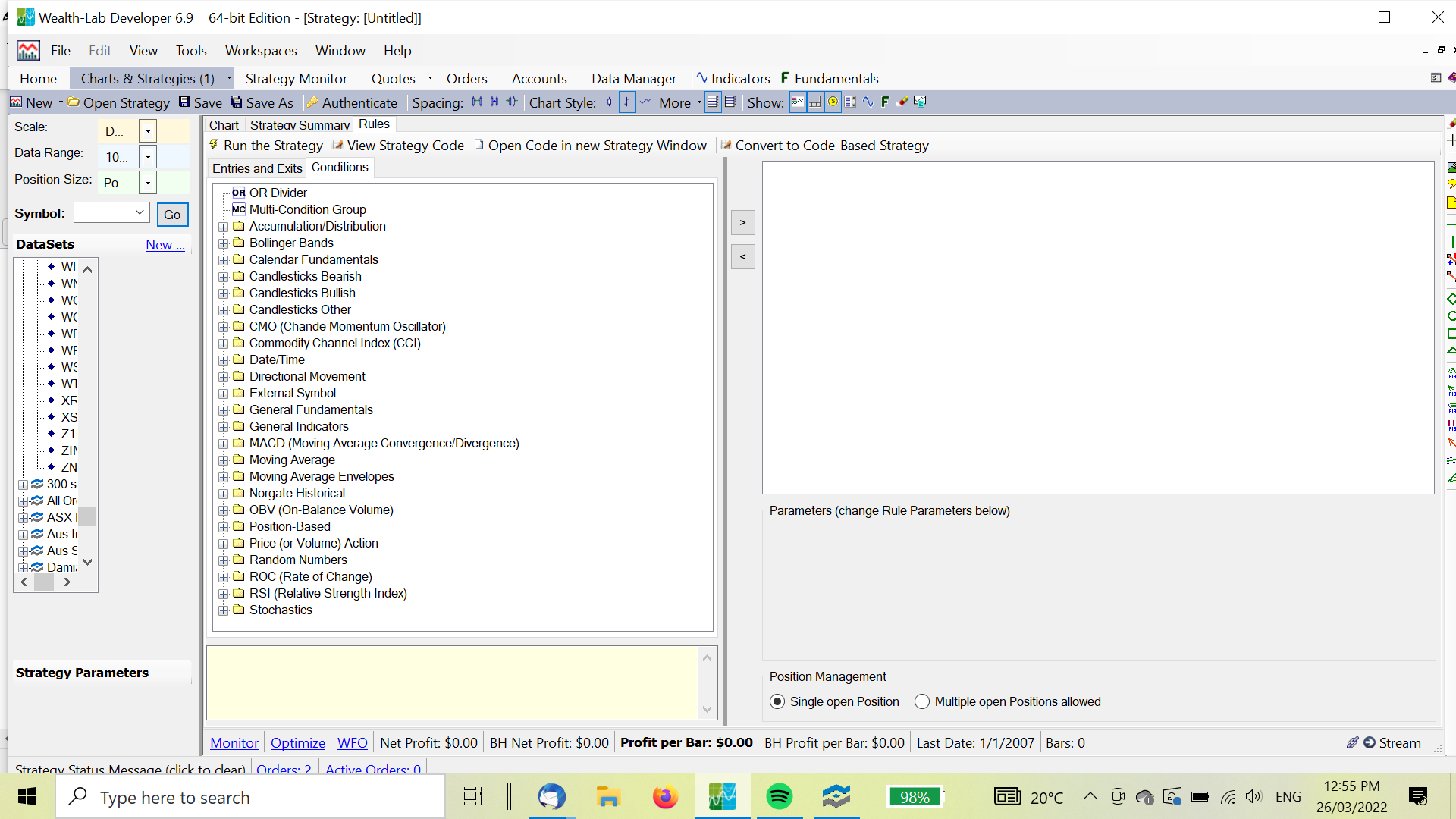Toggle the first scale lines icon after More
The image size is (1456, 819).
[x=713, y=102]
